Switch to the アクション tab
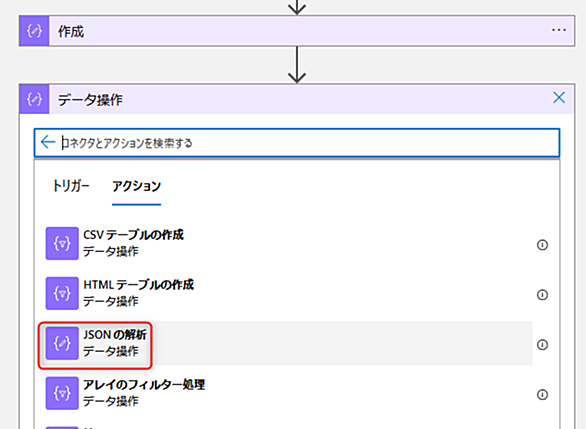 pyautogui.click(x=136, y=186)
